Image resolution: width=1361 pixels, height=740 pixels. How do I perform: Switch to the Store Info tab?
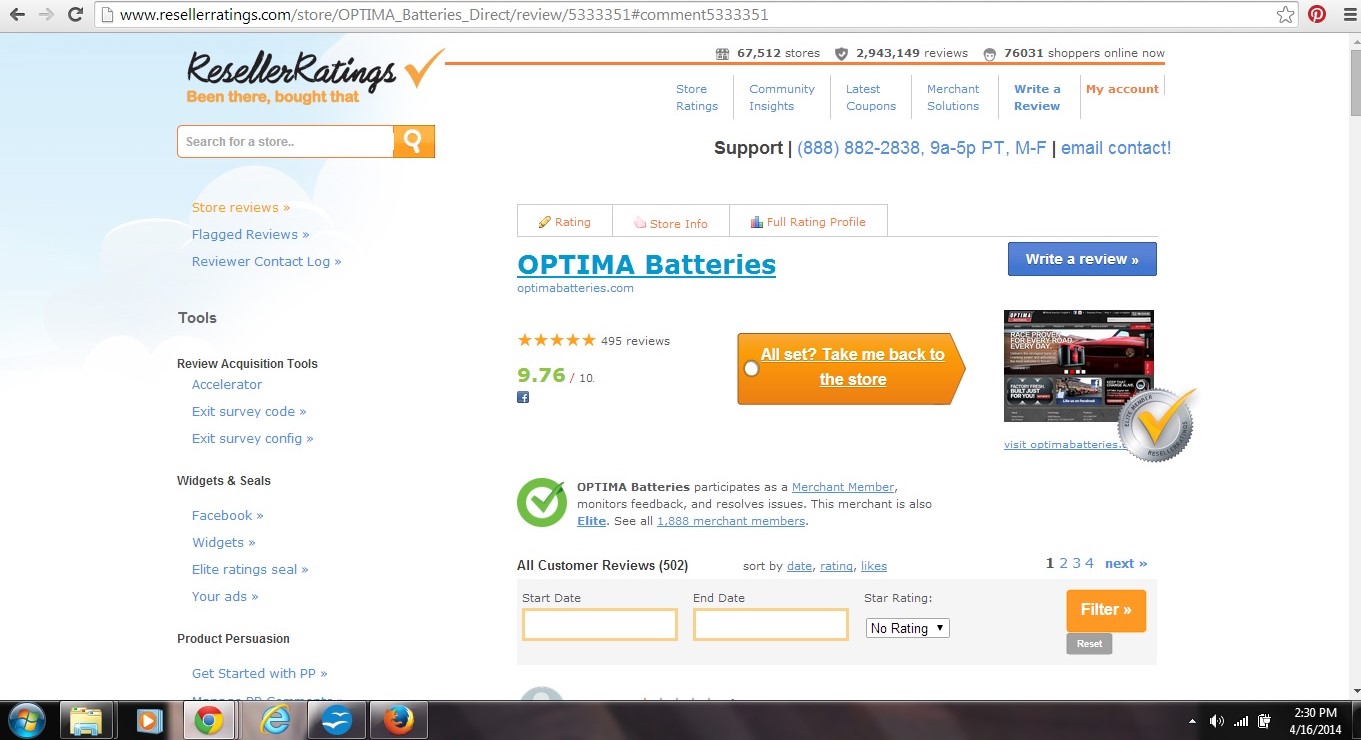click(x=671, y=222)
